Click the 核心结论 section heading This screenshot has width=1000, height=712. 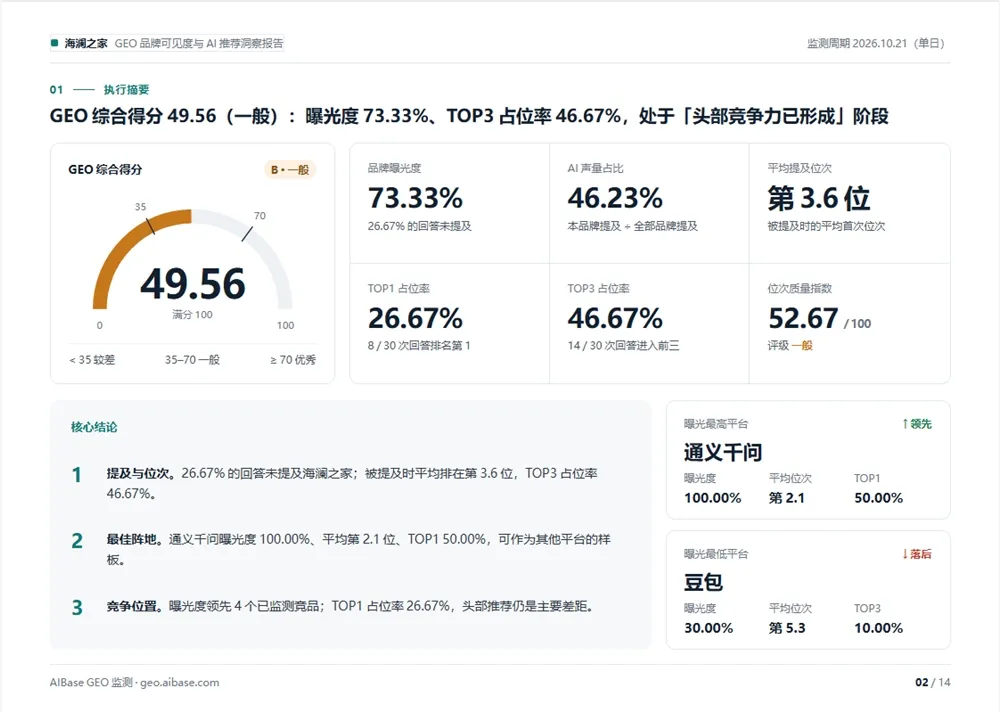(94, 427)
